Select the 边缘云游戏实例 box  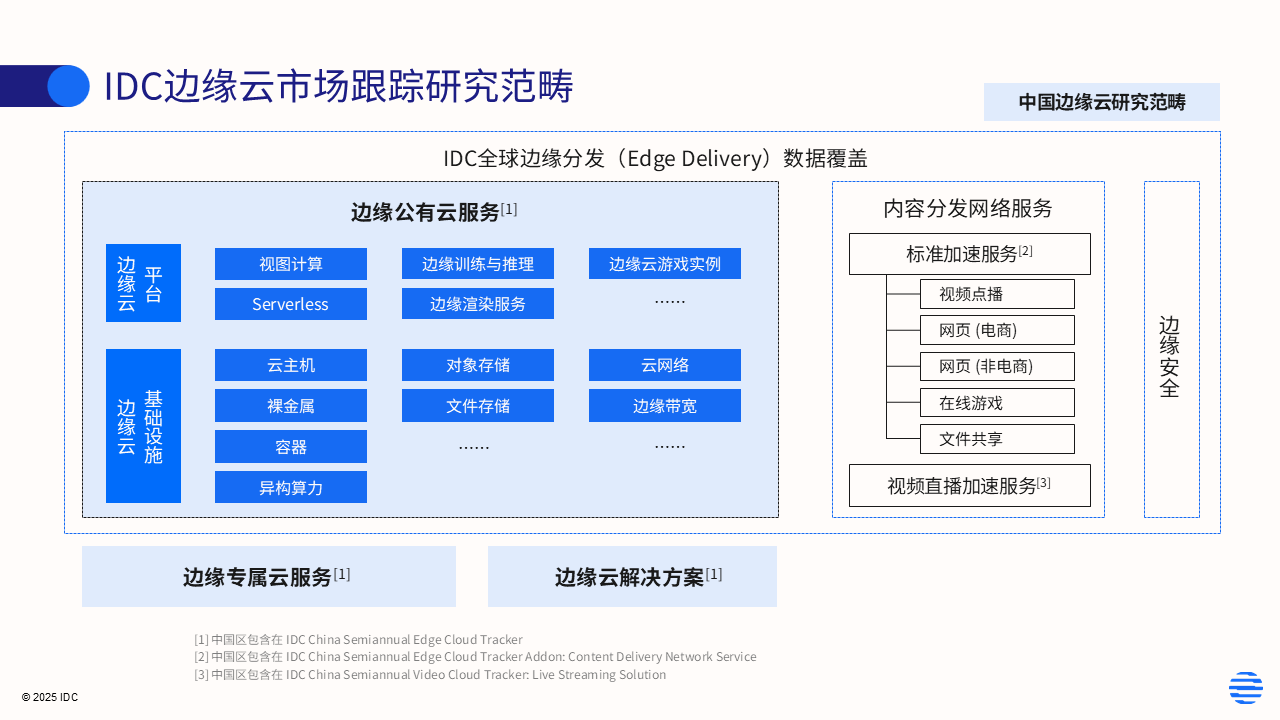[665, 264]
